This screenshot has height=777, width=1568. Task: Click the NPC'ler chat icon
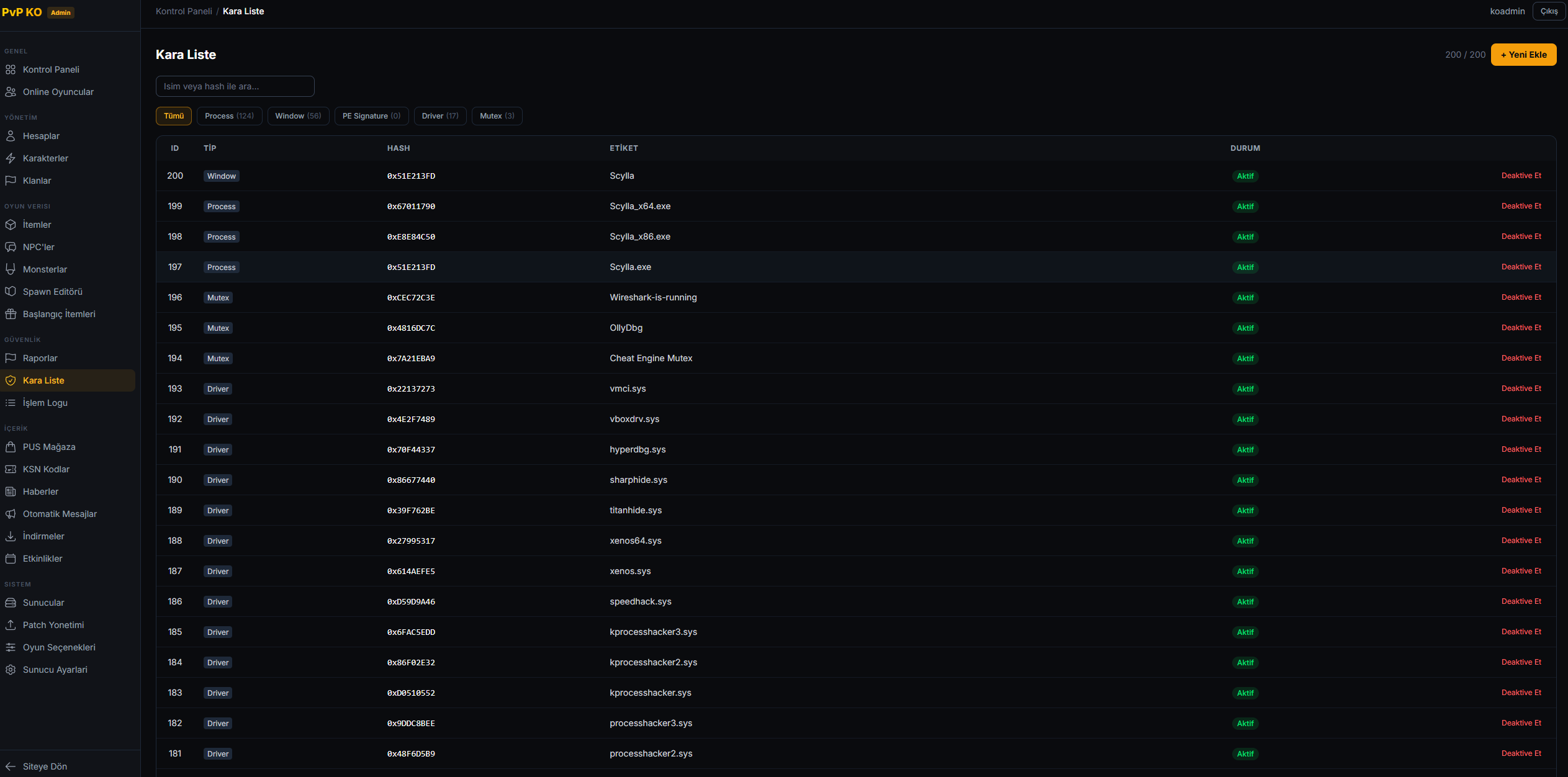coord(11,247)
